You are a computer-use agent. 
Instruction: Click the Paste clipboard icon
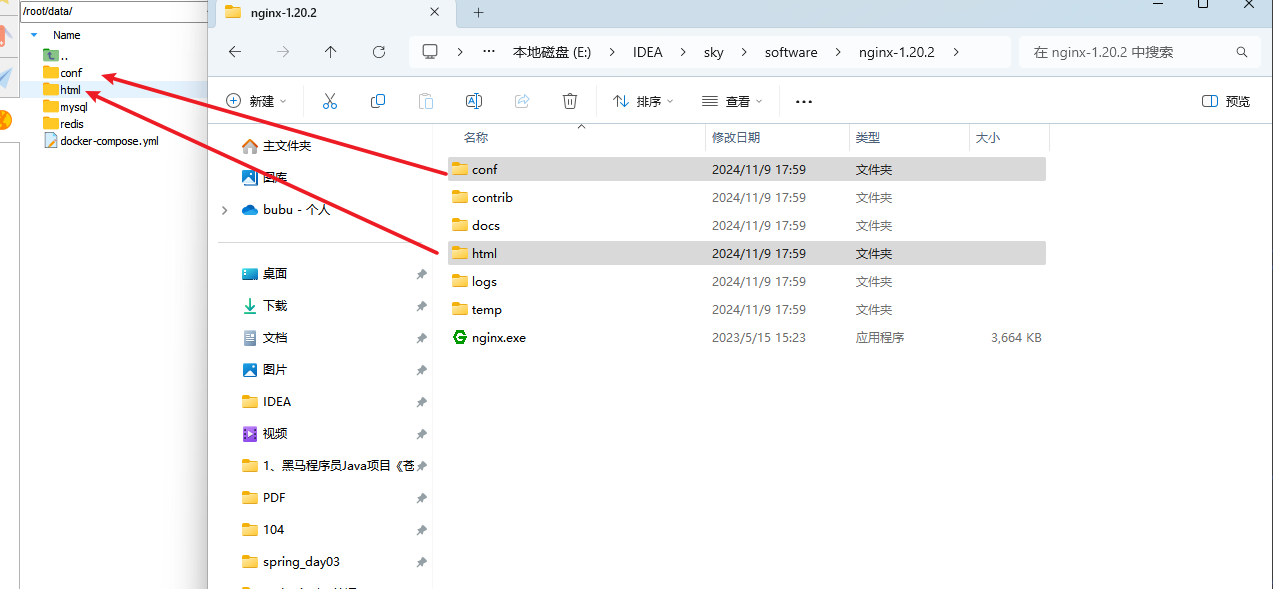click(426, 101)
